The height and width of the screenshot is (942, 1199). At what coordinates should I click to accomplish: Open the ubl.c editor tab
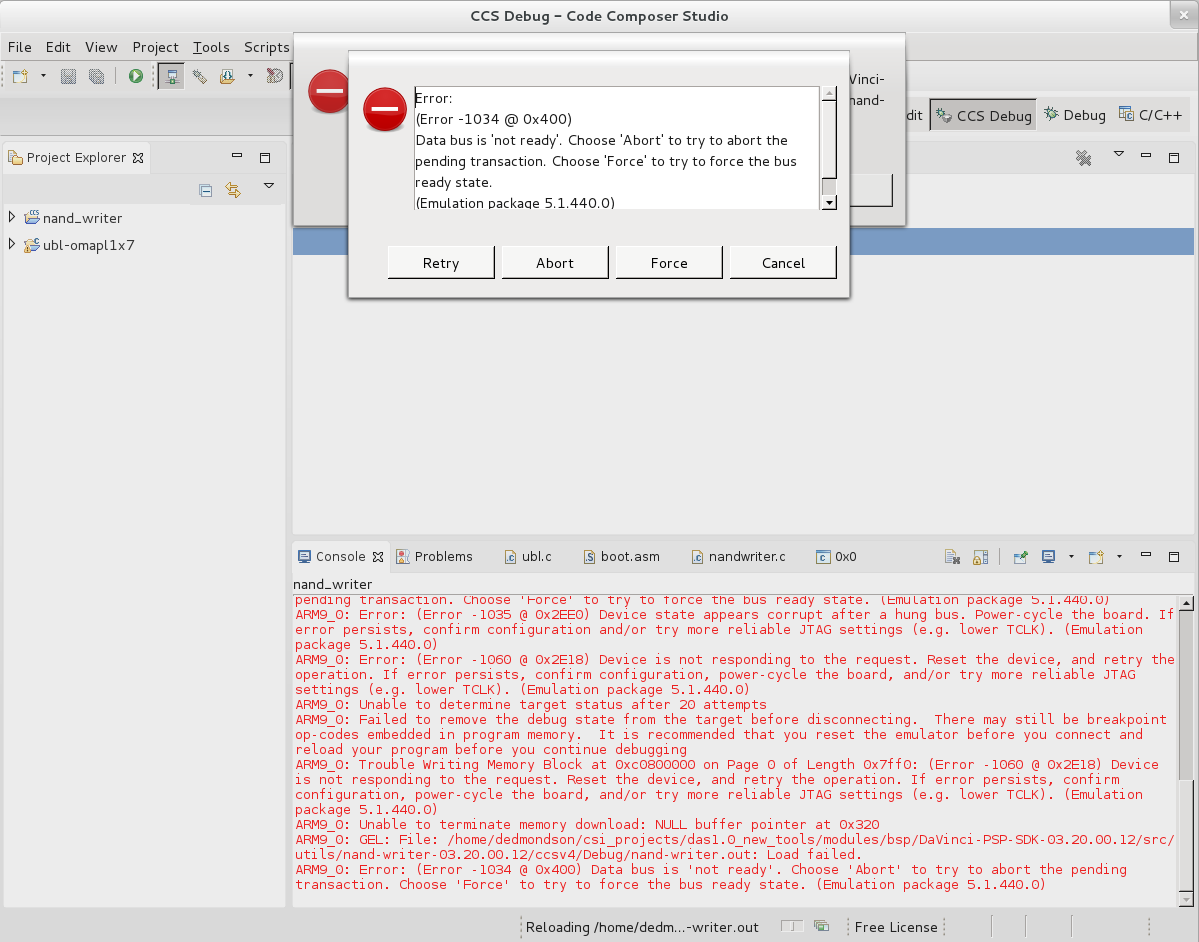pos(528,557)
